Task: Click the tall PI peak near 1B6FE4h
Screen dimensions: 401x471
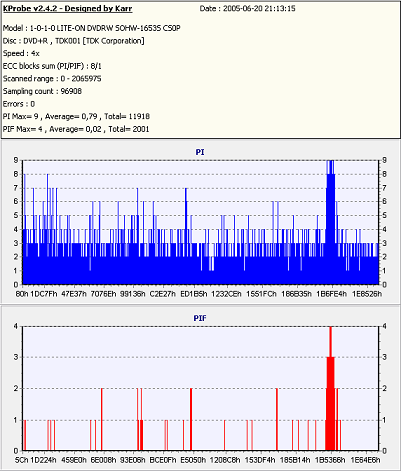Action: tap(330, 222)
